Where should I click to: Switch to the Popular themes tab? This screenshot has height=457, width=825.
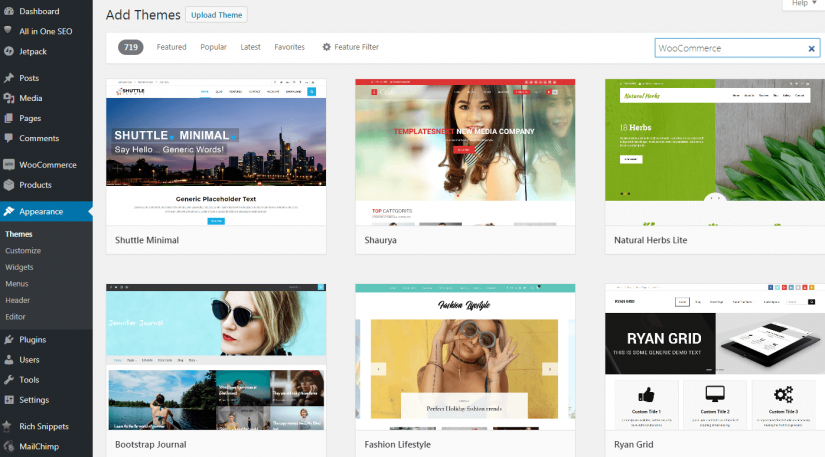[213, 47]
